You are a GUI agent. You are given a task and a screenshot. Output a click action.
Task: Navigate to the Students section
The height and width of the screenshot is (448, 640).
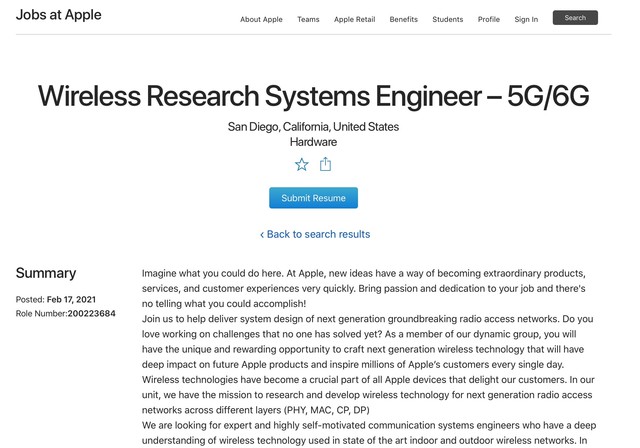coord(447,19)
